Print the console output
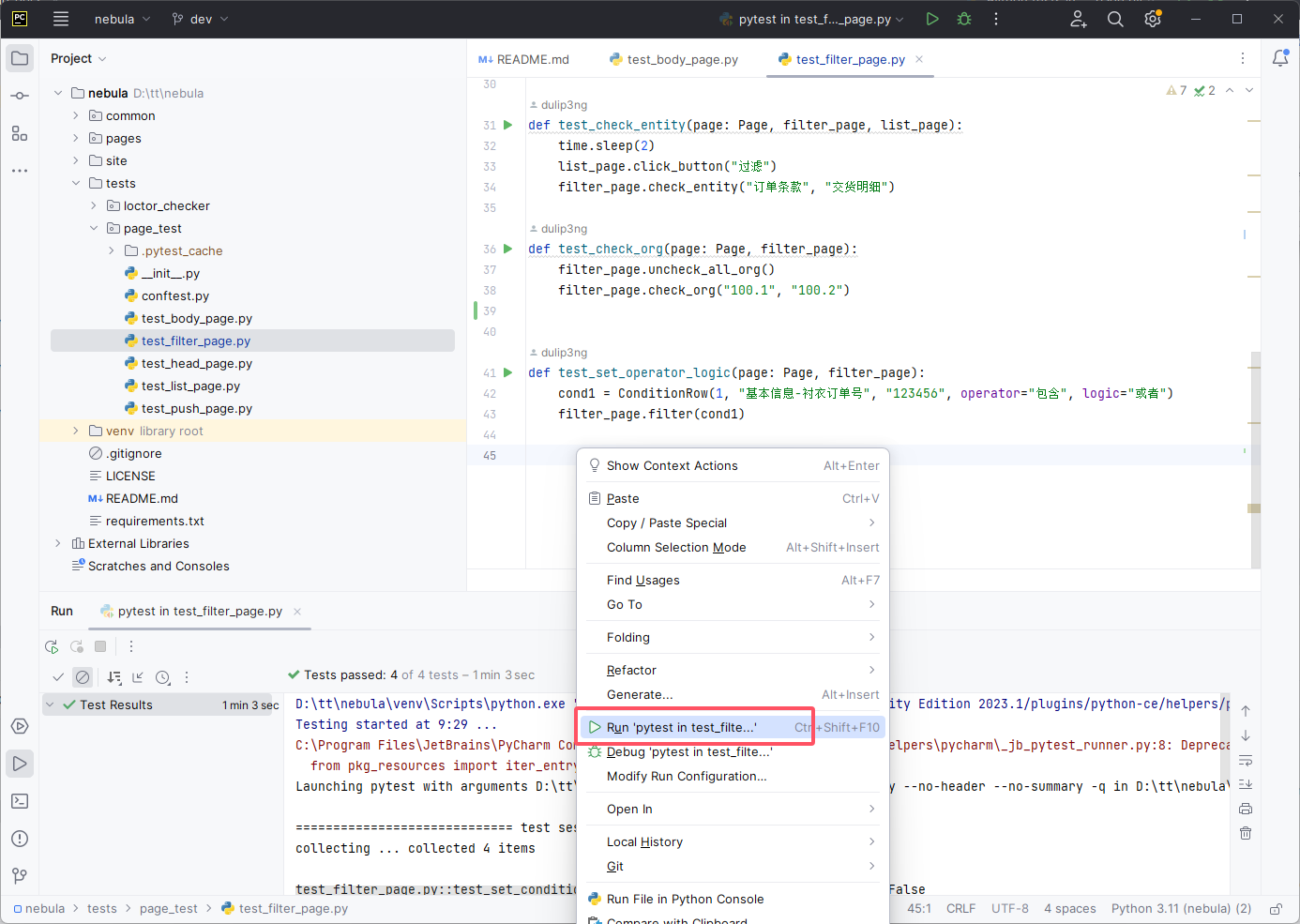The height and width of the screenshot is (924, 1300). tap(1246, 809)
